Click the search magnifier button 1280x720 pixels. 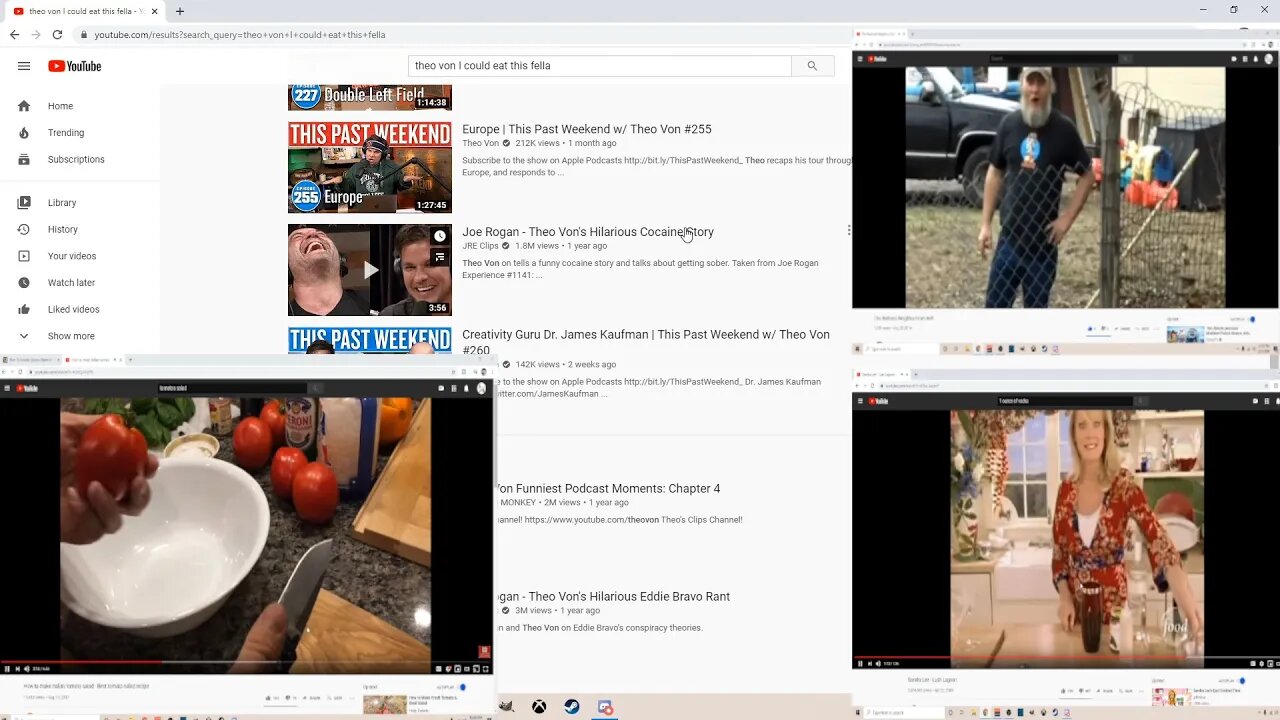812,66
